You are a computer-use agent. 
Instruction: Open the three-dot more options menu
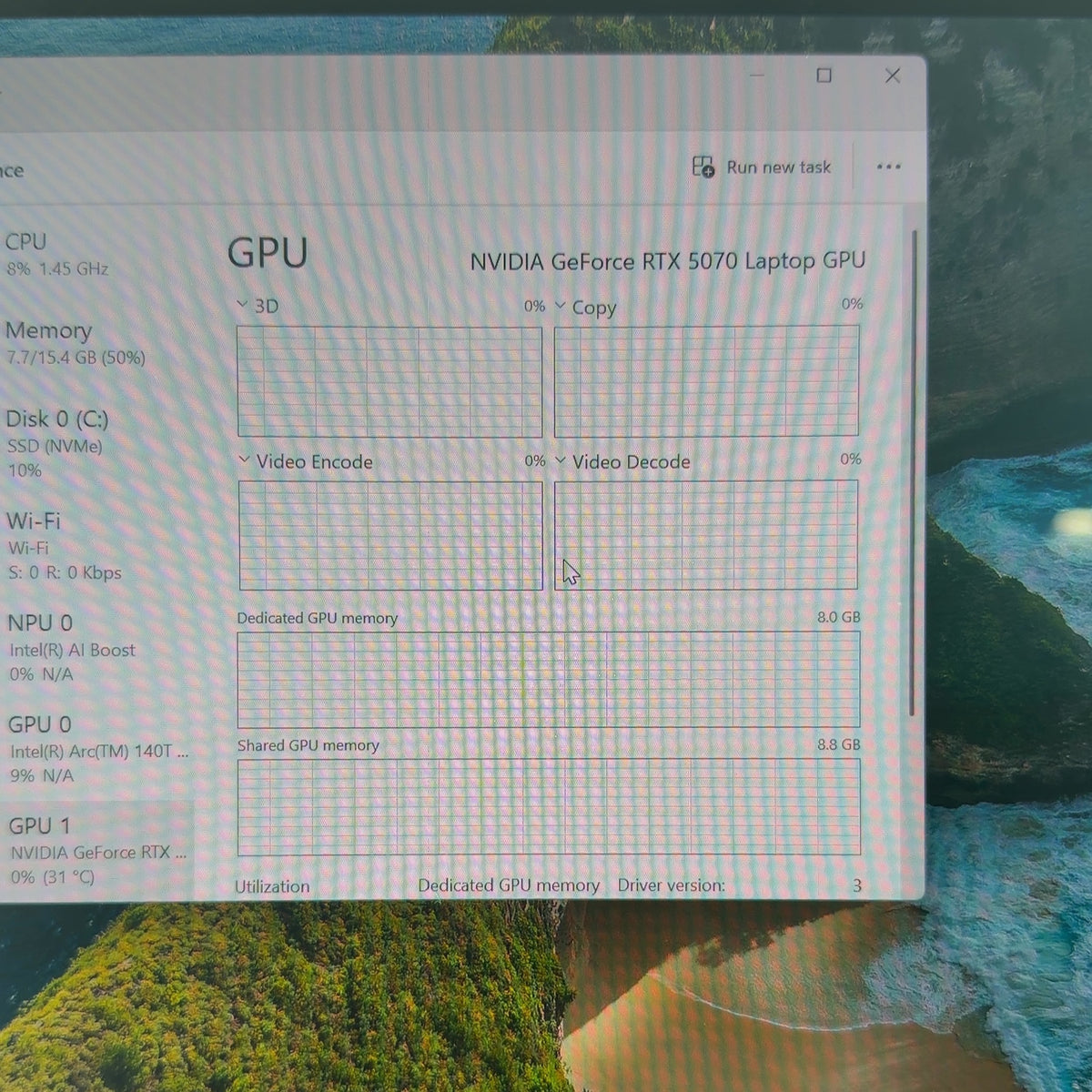(x=888, y=167)
